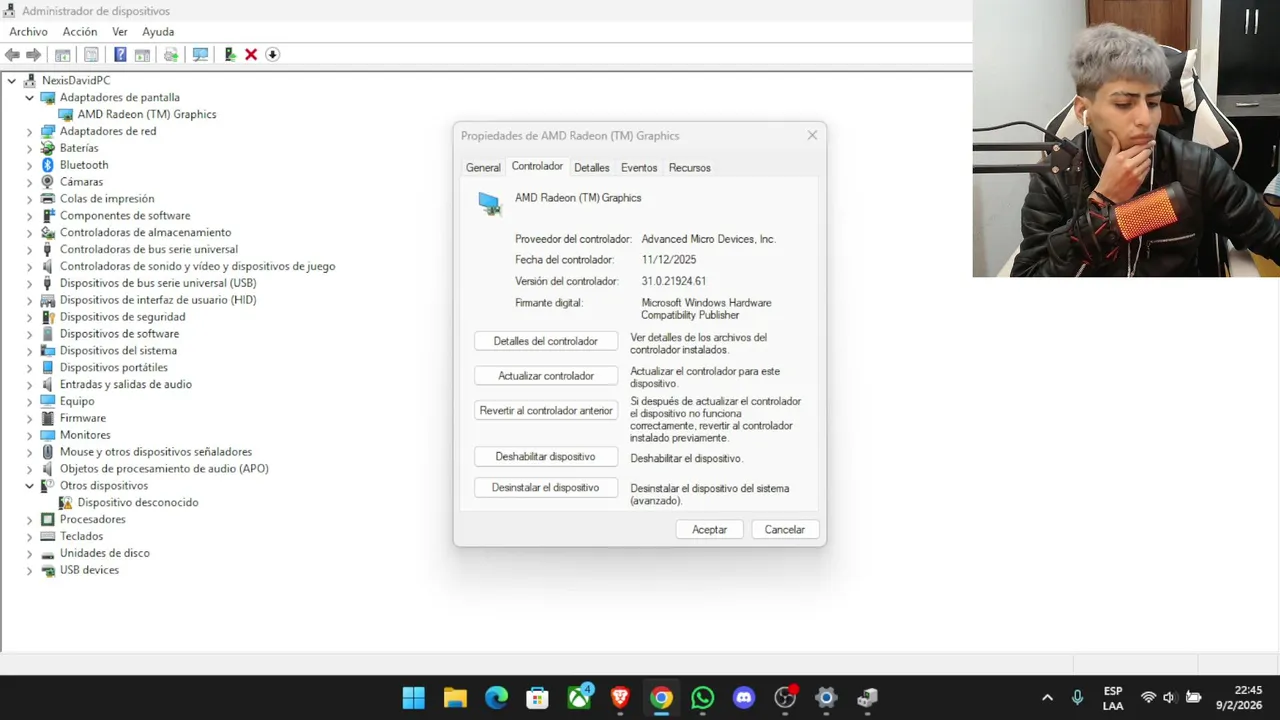Image resolution: width=1280 pixels, height=720 pixels.
Task: Click Deshabilitar dispositivo button
Action: (546, 457)
